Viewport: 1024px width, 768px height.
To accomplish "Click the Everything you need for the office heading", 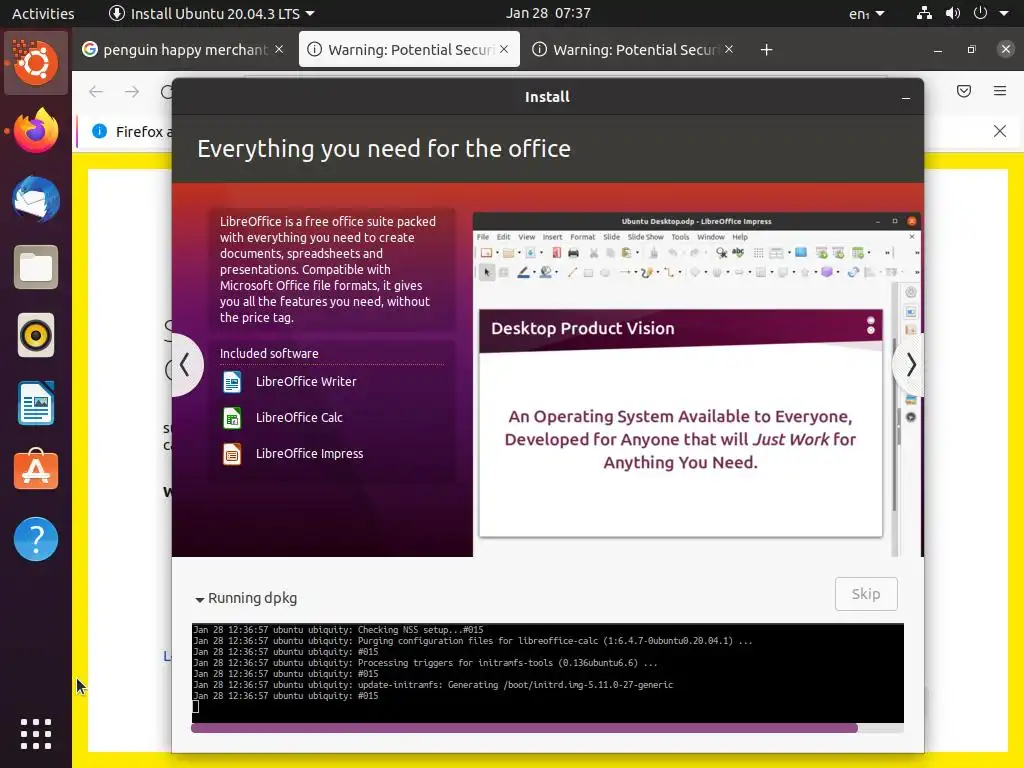I will click(x=384, y=149).
